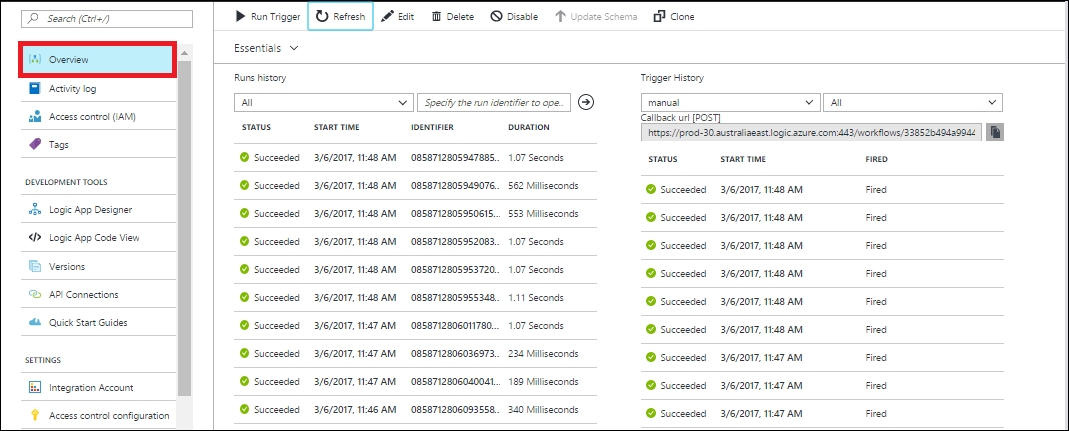Collapse the Essentials section chevron
1069x431 pixels.
pos(294,48)
